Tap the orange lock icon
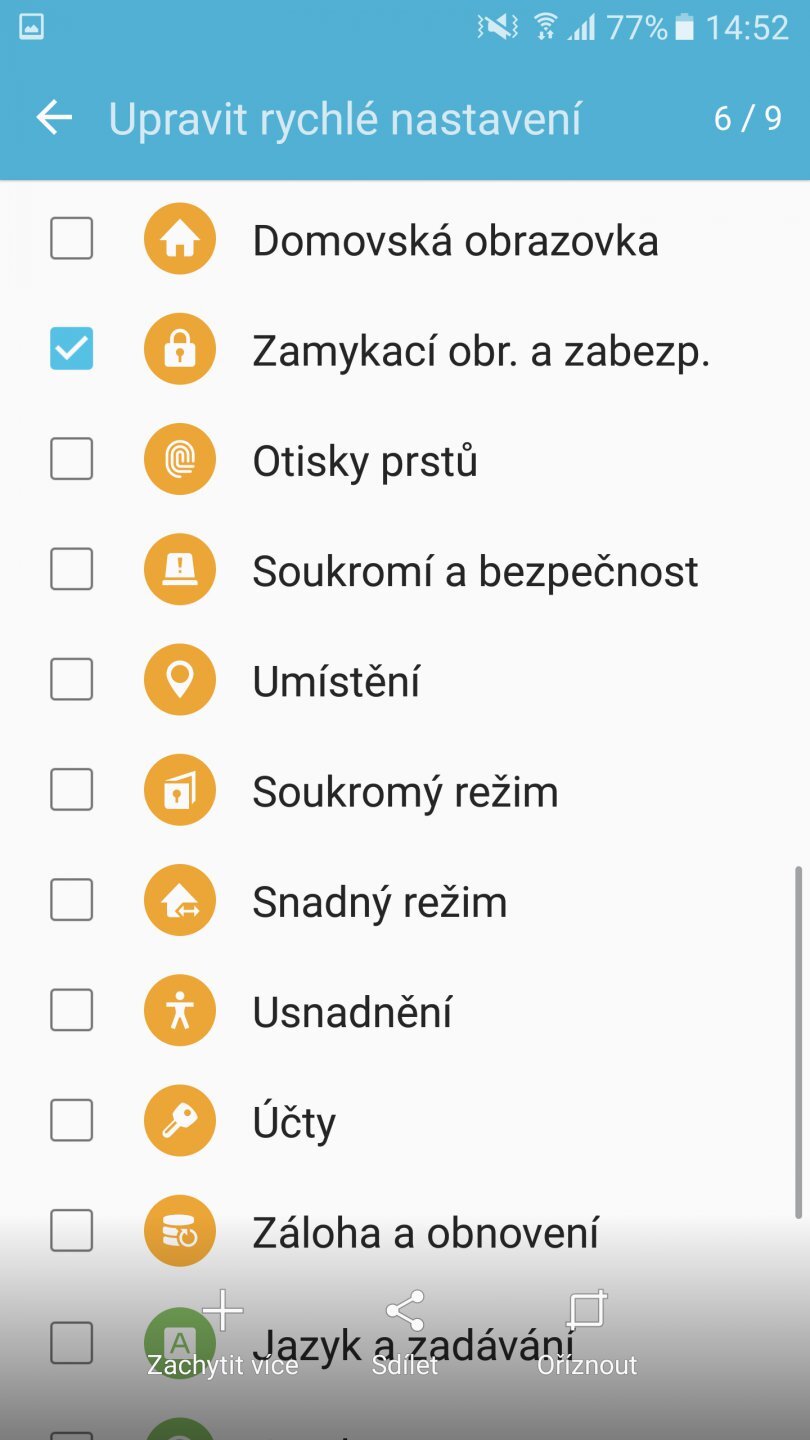Image resolution: width=810 pixels, height=1440 pixels. [x=180, y=349]
